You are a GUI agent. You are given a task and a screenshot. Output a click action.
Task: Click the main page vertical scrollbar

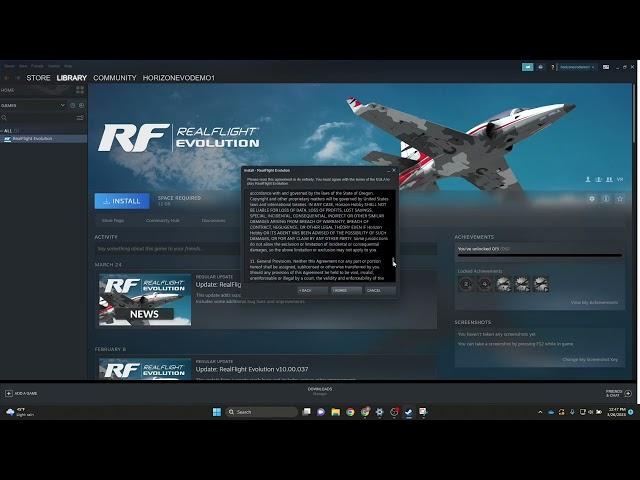pos(634,112)
